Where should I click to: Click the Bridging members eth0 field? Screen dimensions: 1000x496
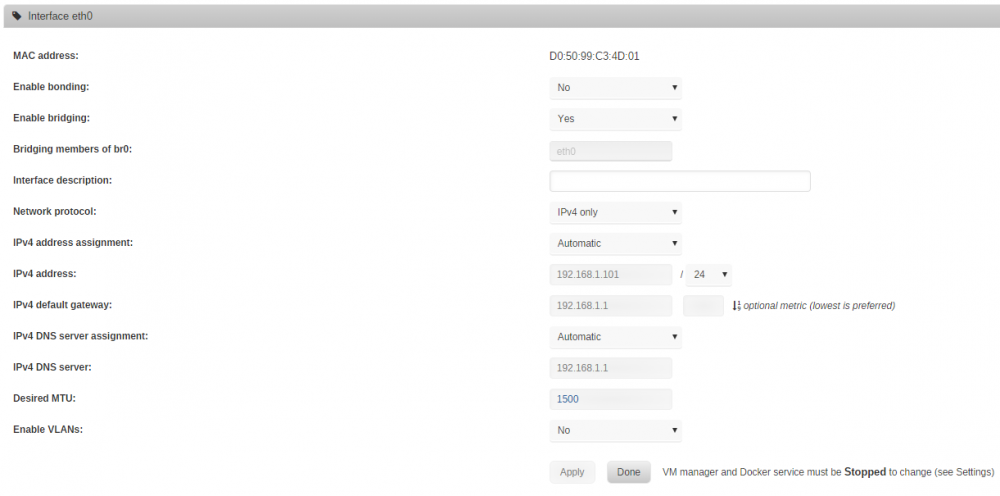pyautogui.click(x=611, y=152)
